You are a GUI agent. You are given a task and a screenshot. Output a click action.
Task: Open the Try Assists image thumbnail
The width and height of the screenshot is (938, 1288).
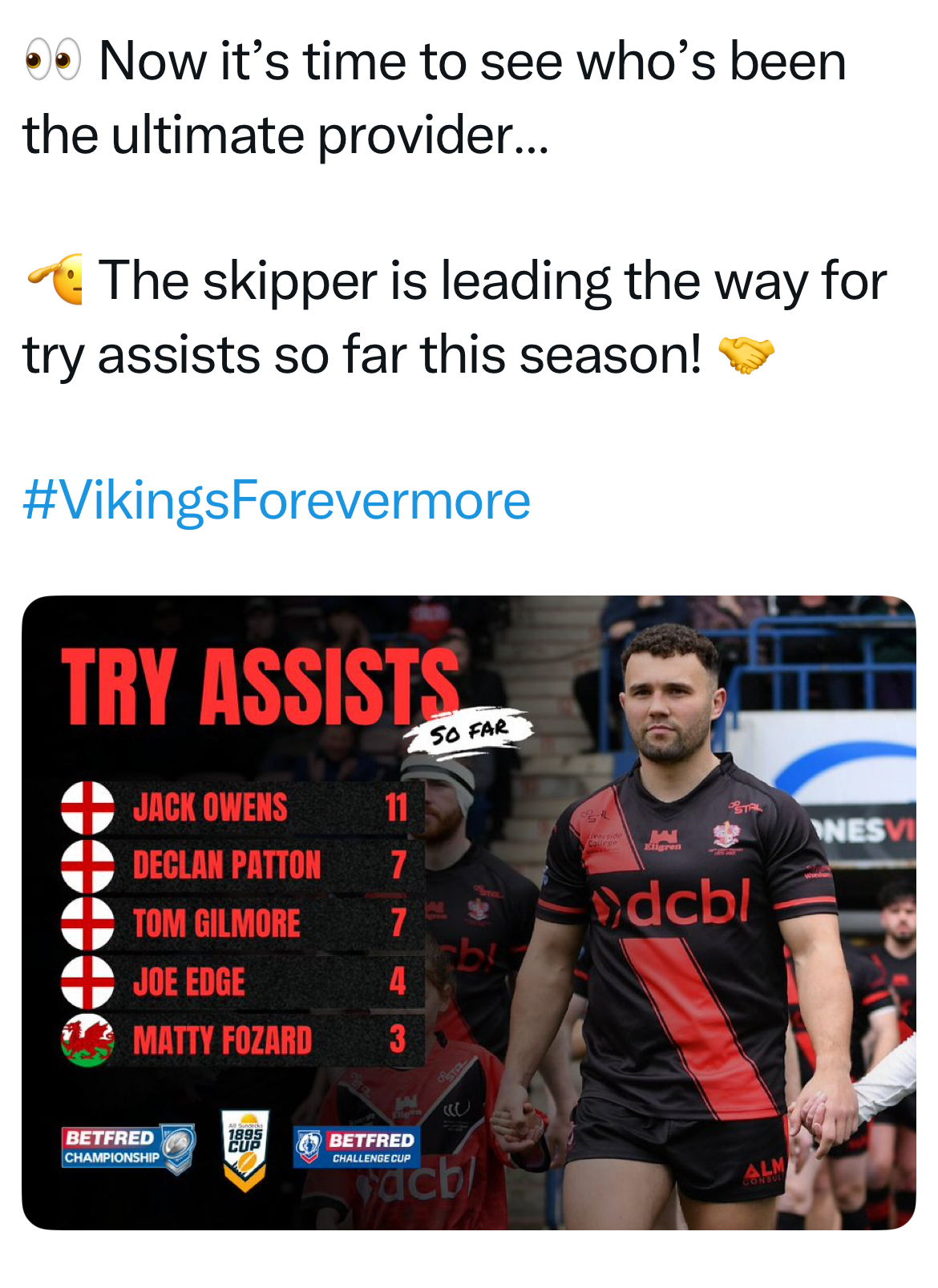[x=469, y=912]
